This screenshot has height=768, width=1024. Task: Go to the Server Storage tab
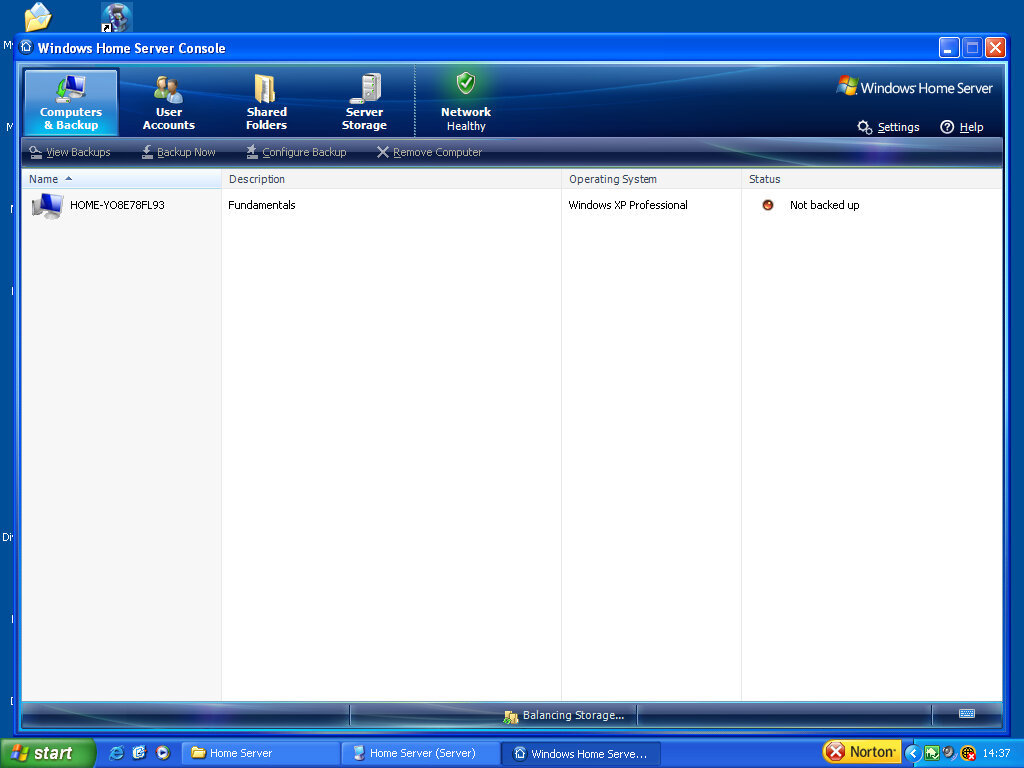coord(364,103)
